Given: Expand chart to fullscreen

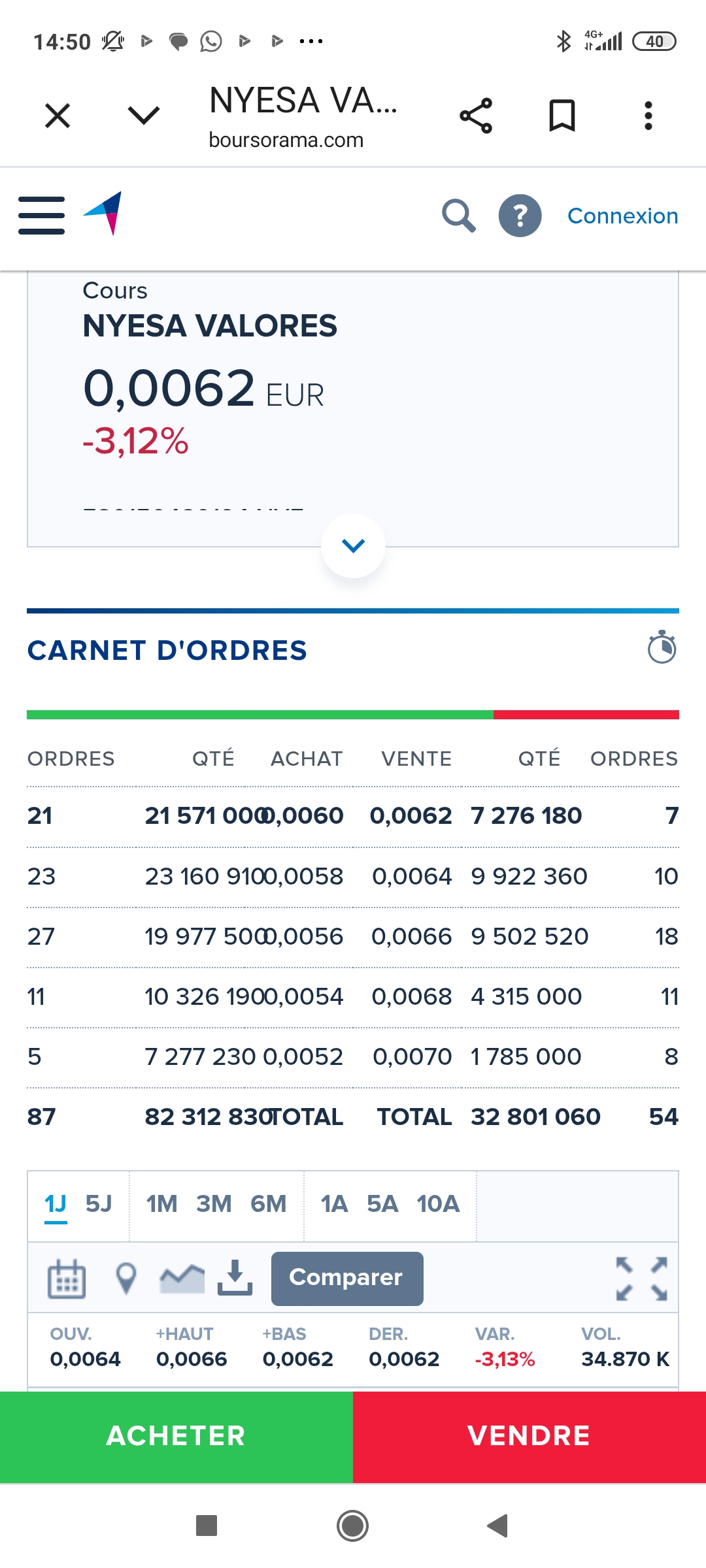Looking at the screenshot, I should (642, 1279).
